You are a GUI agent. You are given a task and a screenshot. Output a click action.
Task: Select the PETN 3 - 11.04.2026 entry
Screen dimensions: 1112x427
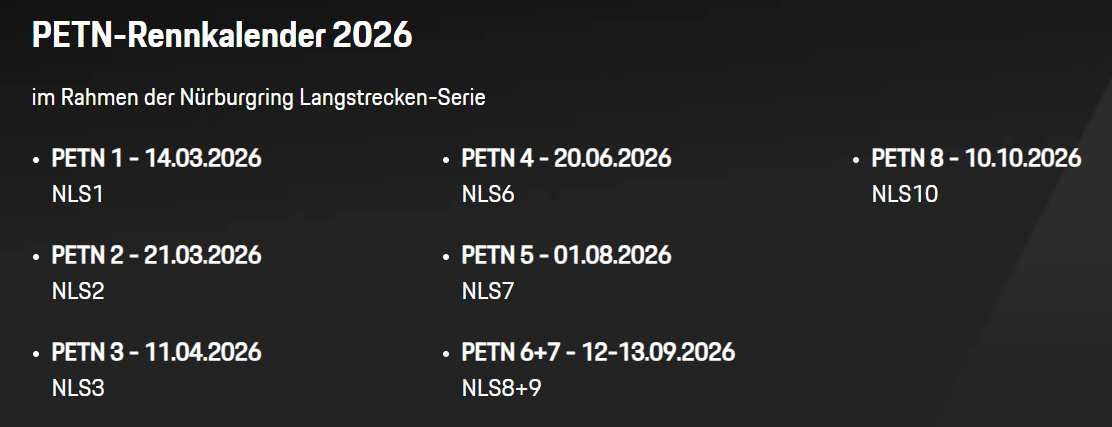coord(156,352)
